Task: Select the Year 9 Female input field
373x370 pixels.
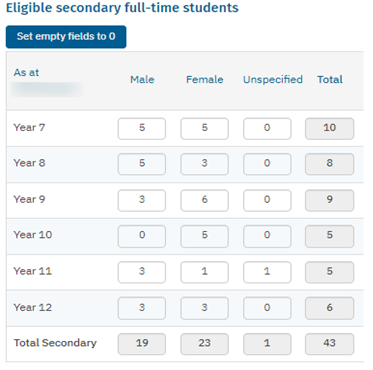Action: click(204, 200)
